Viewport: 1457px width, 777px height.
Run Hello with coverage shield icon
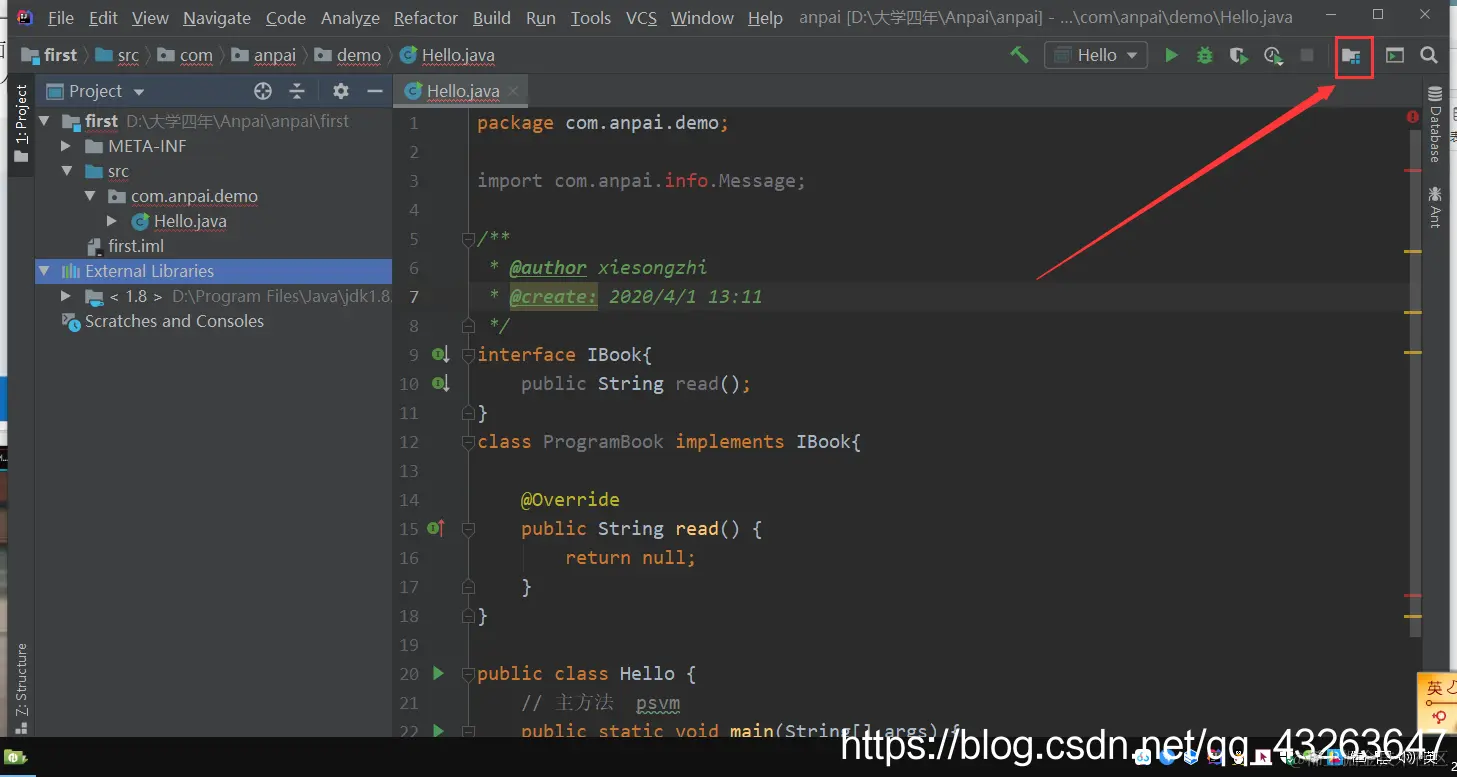pos(1239,55)
